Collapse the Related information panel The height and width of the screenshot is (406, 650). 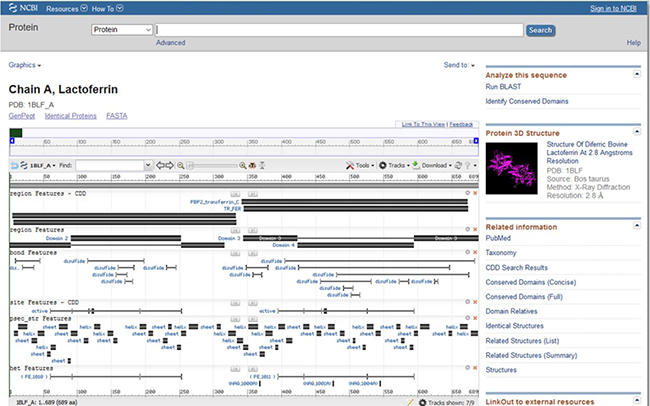[x=636, y=226]
